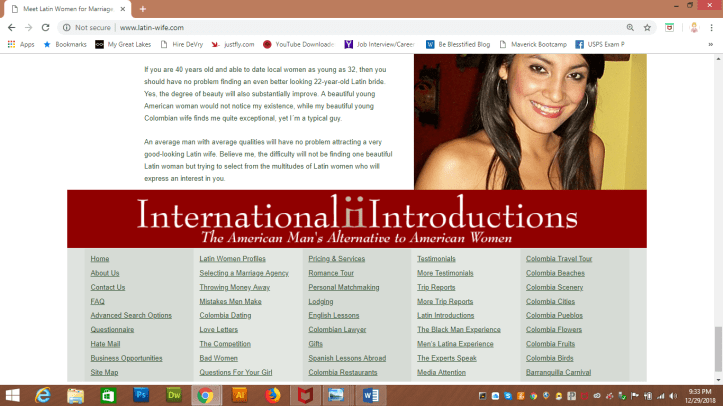
Task: Open the photo viewer taskbar icon
Action: click(336, 395)
